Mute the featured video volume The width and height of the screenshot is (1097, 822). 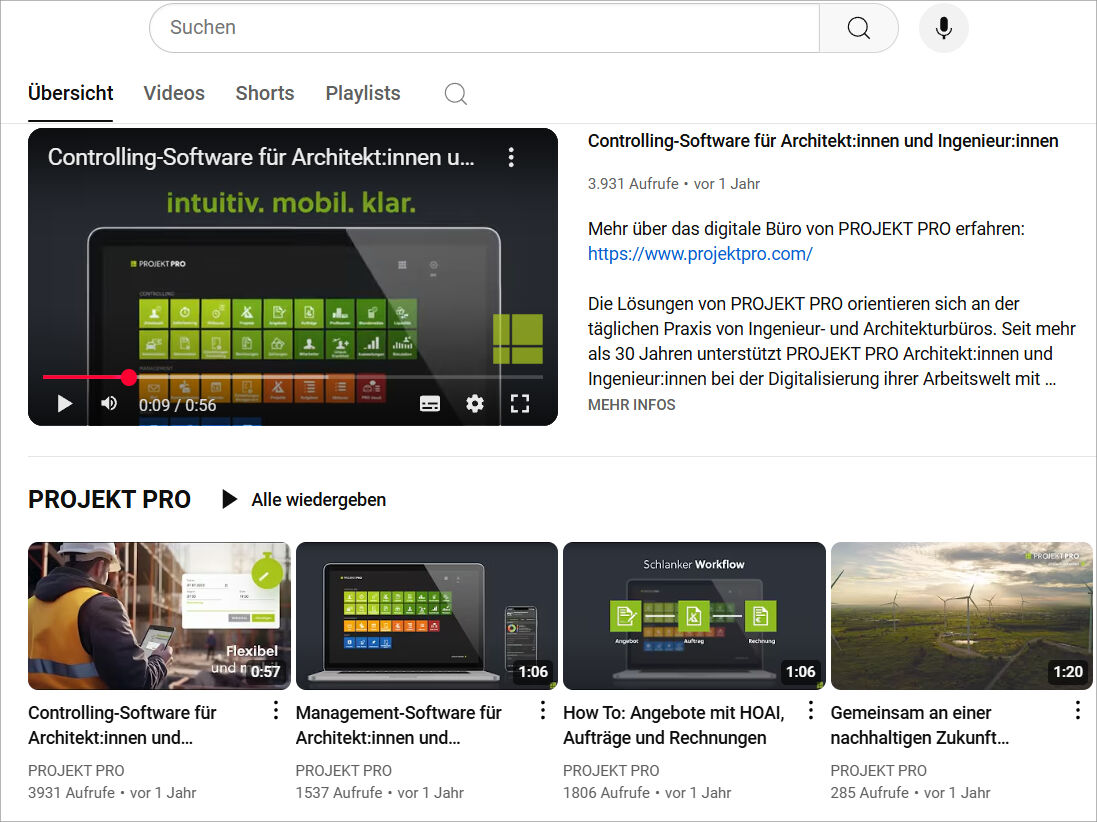(108, 404)
